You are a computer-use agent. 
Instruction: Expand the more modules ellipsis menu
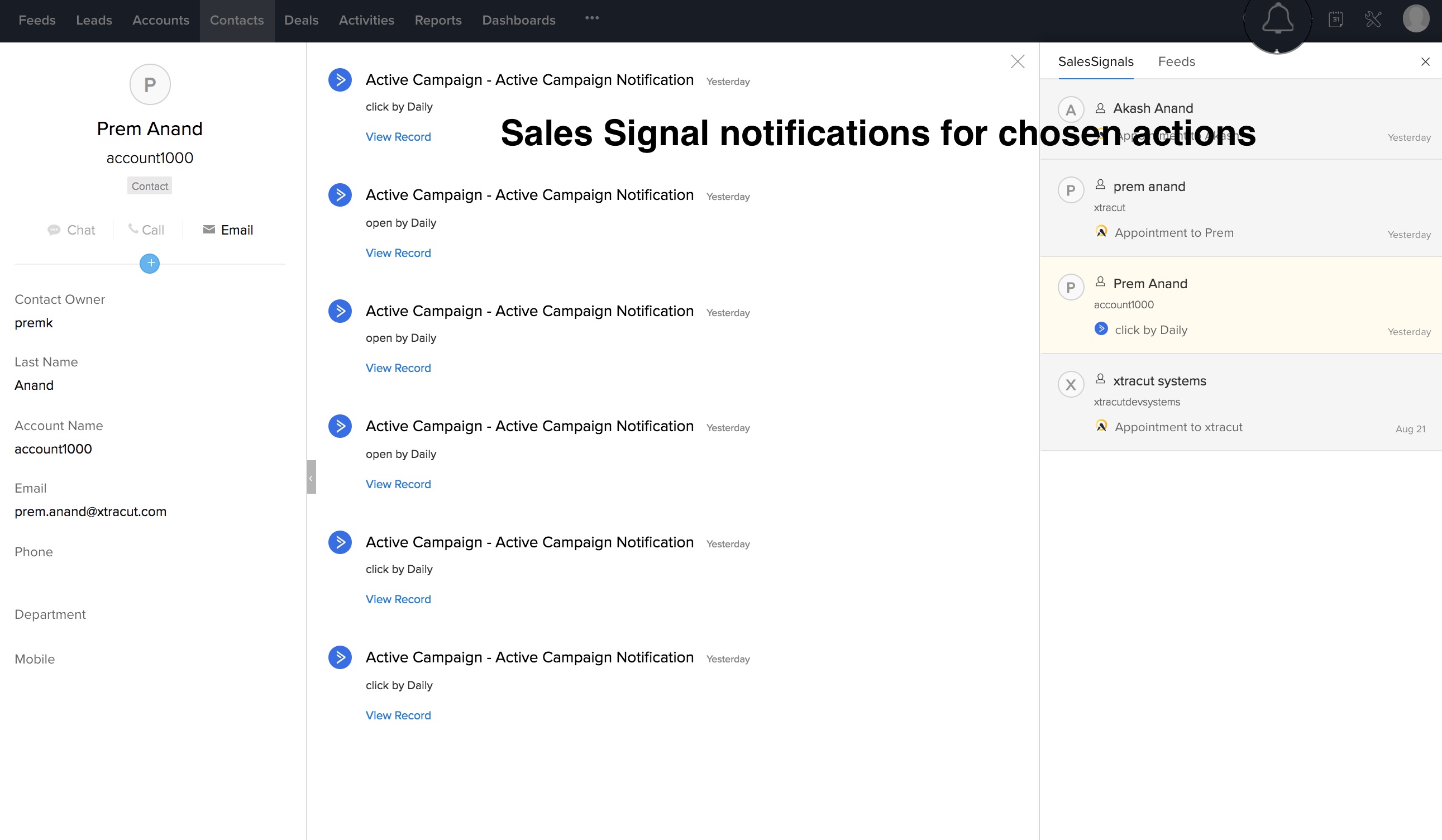591,18
